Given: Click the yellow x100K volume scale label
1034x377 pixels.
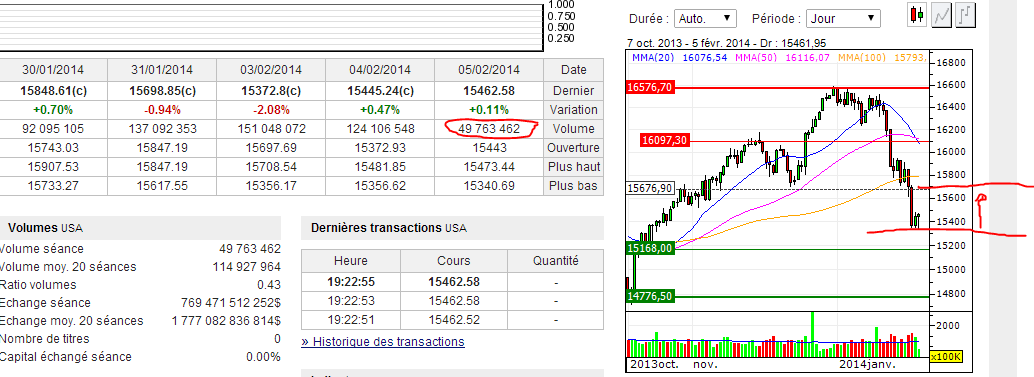Looking at the screenshot, I should point(946,357).
